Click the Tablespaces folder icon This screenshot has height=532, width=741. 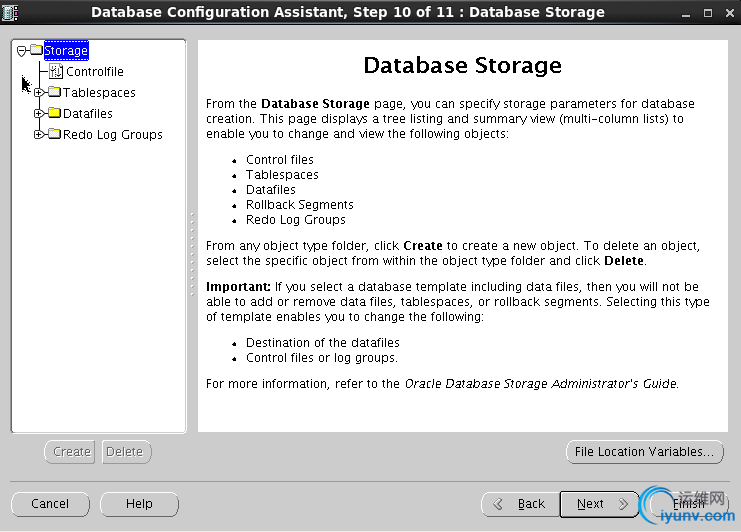coord(54,93)
